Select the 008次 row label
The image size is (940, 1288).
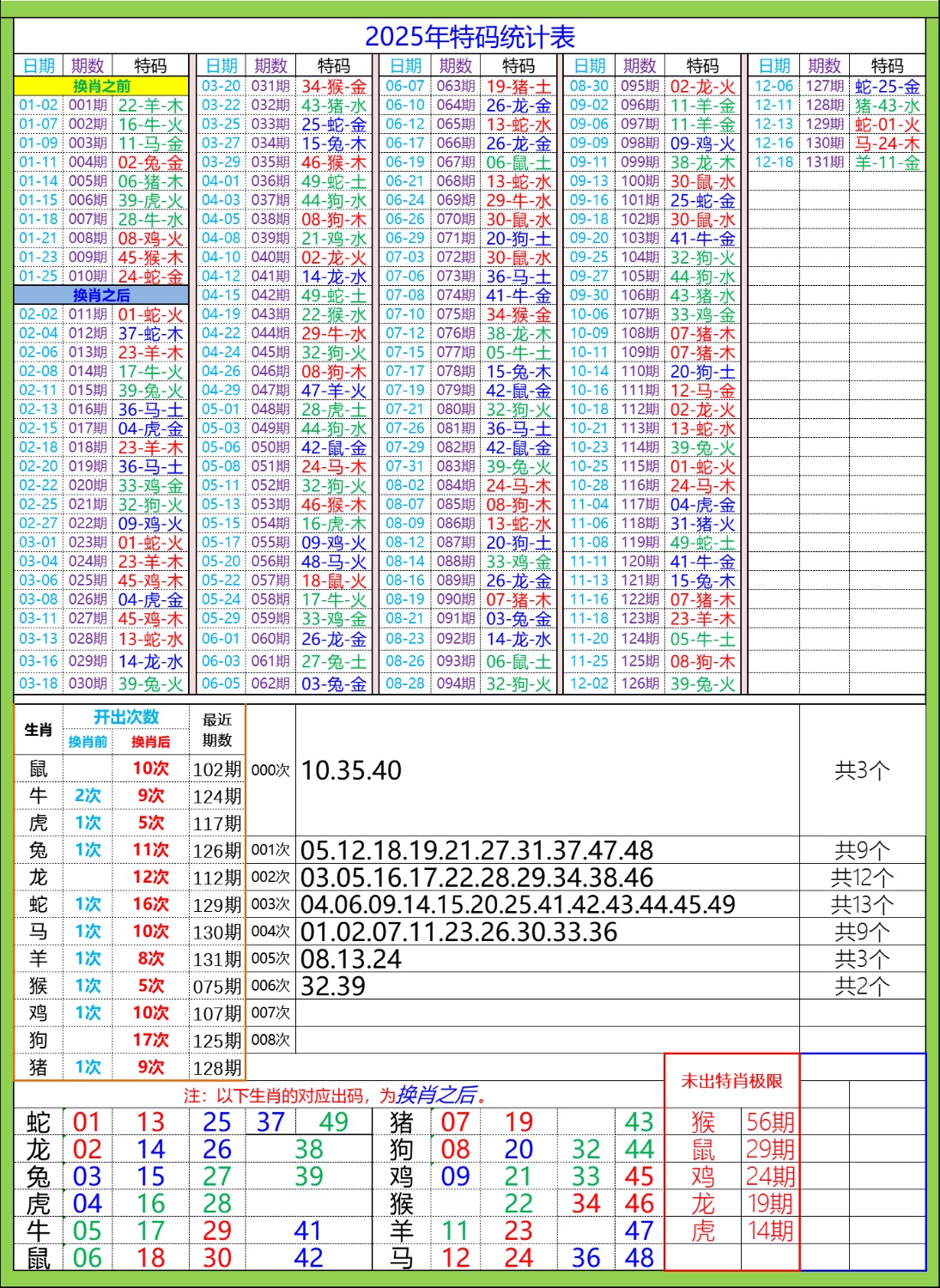tap(270, 1040)
